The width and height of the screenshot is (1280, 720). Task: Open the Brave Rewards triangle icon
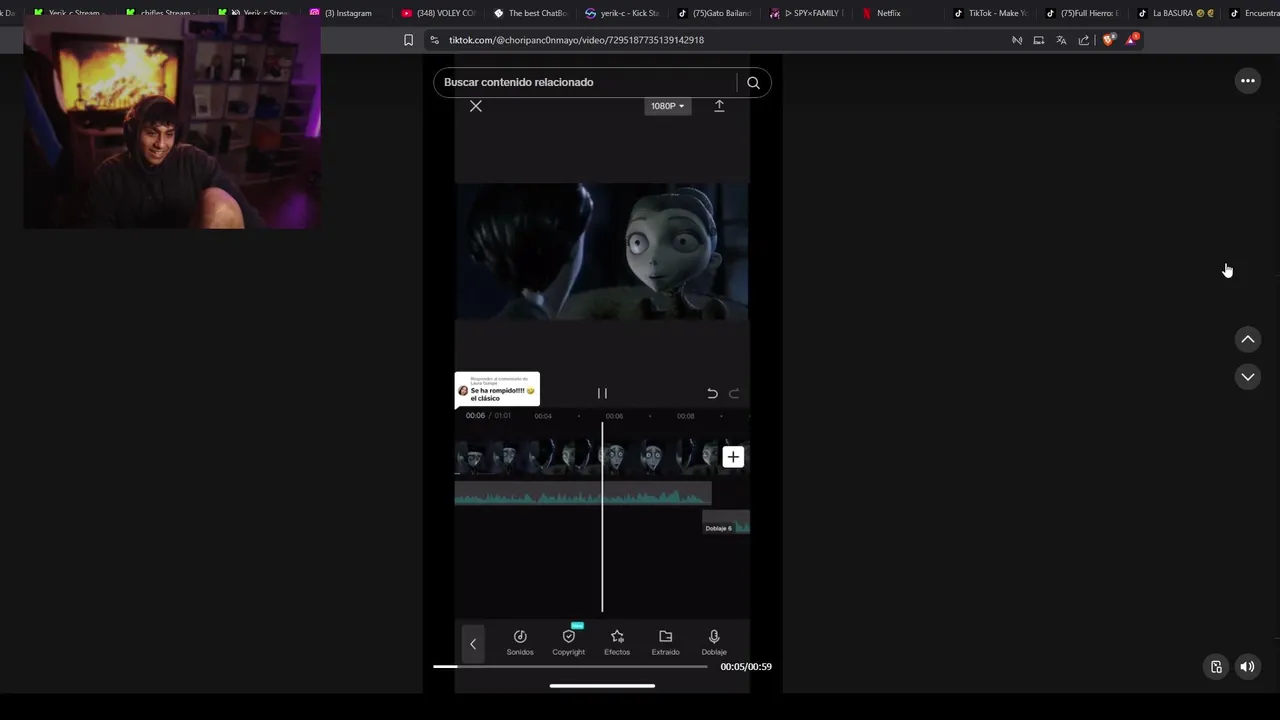click(x=1132, y=40)
